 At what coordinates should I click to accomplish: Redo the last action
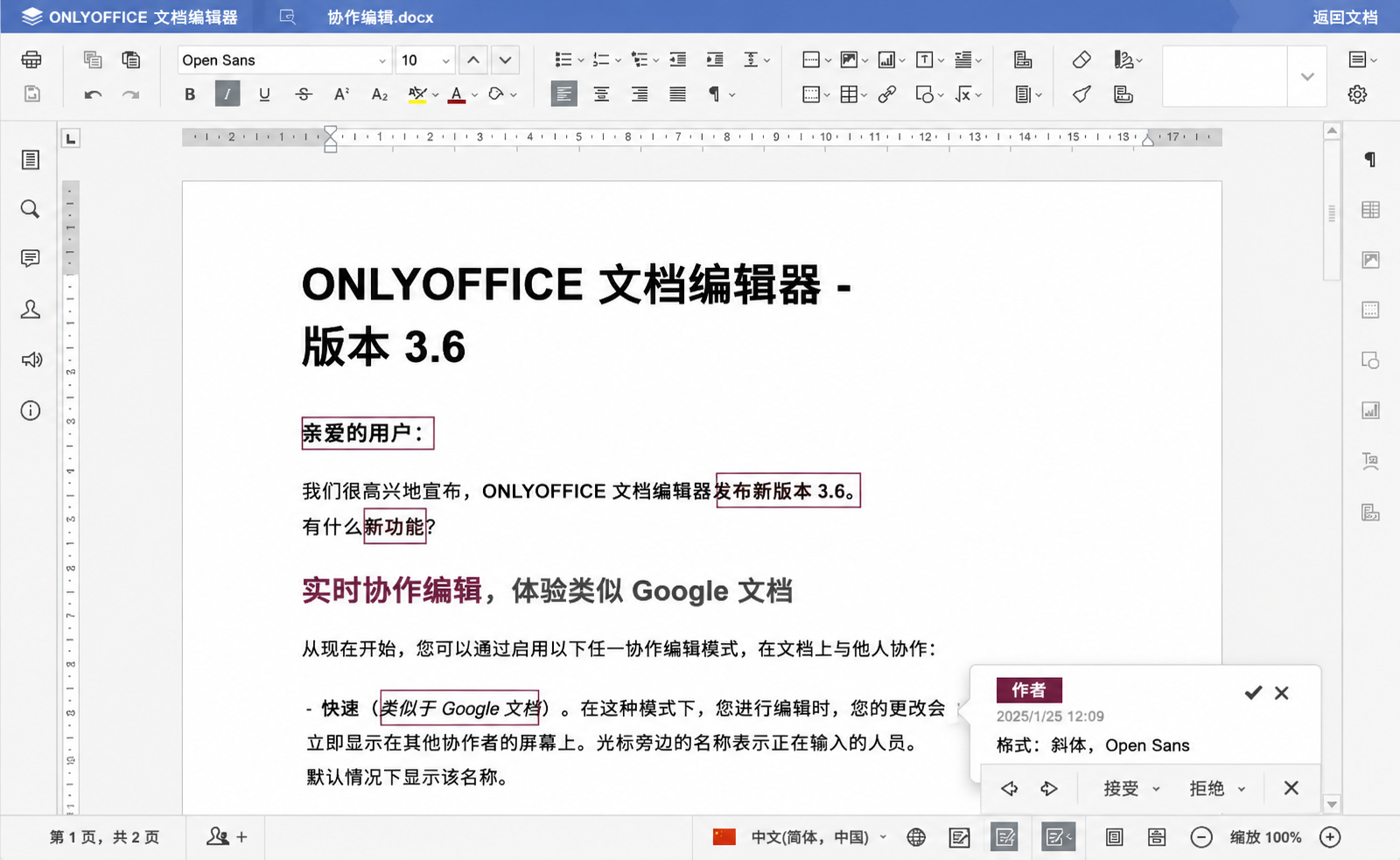(x=131, y=94)
